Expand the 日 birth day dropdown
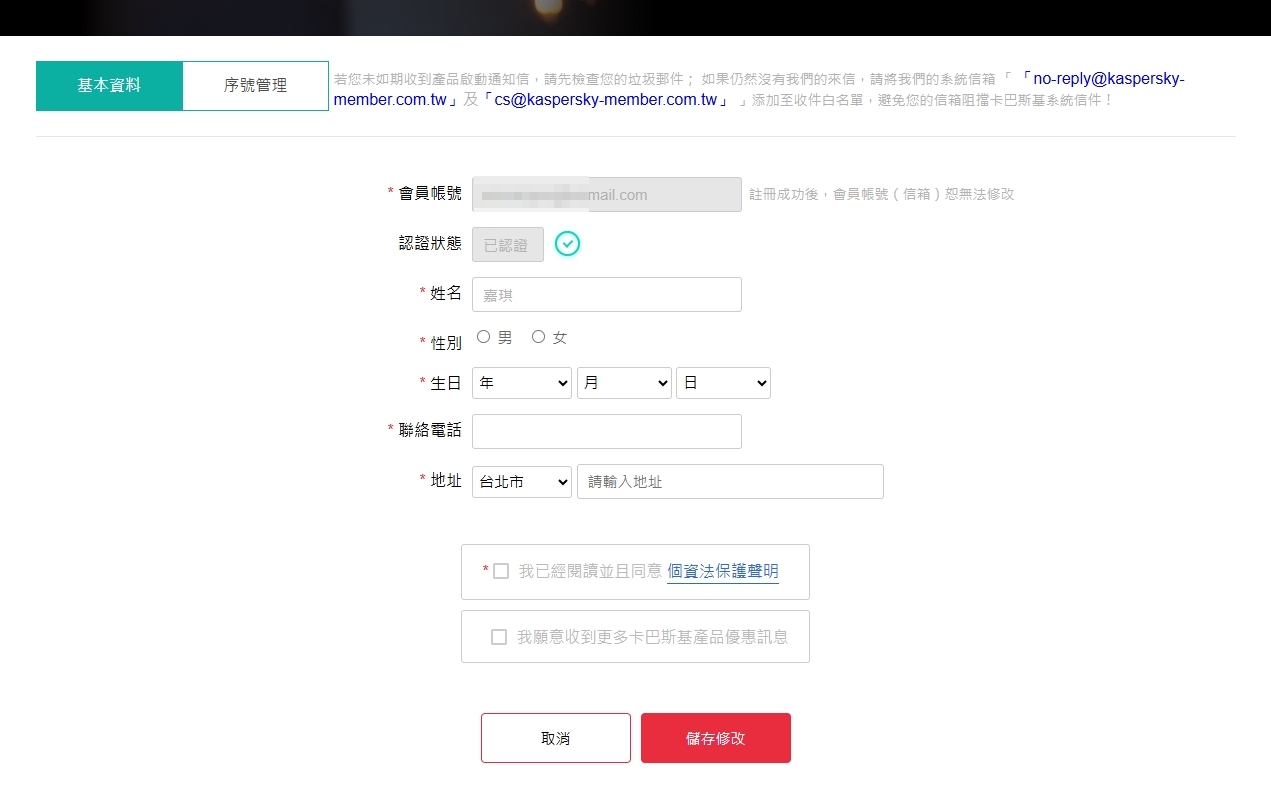Image resolution: width=1271 pixels, height=795 pixels. click(x=723, y=383)
